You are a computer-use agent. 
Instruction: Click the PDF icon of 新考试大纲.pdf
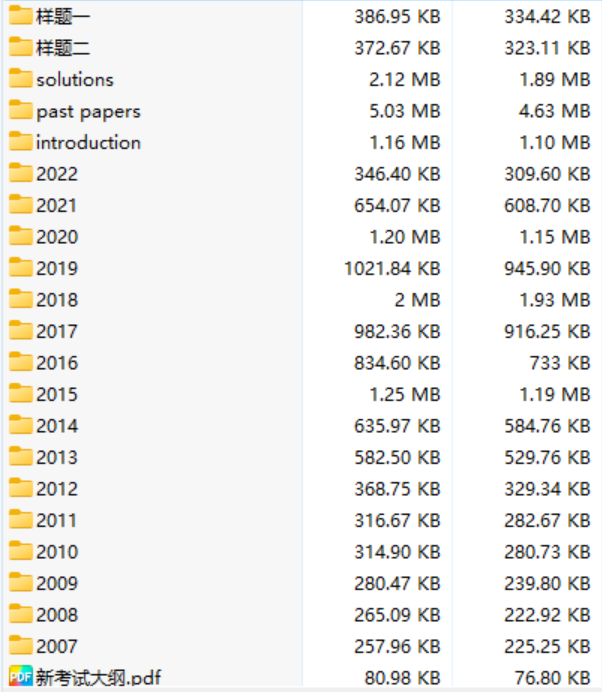(20, 677)
